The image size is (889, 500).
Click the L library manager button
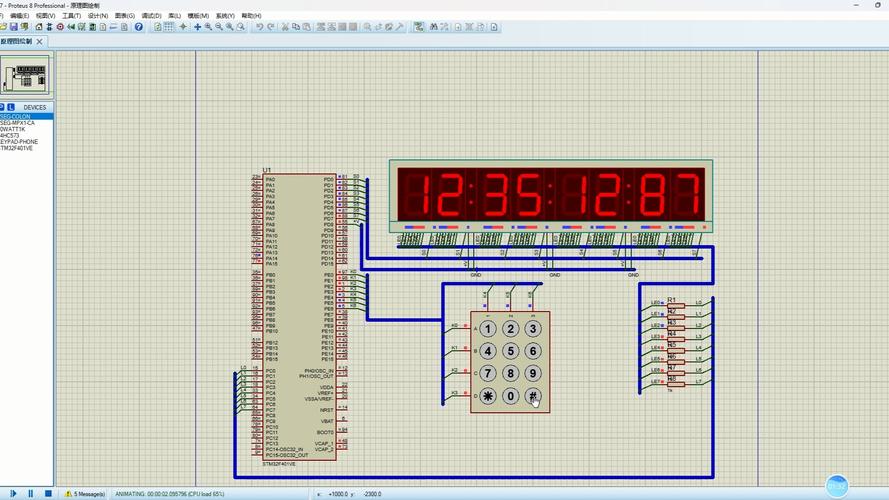(x=11, y=107)
